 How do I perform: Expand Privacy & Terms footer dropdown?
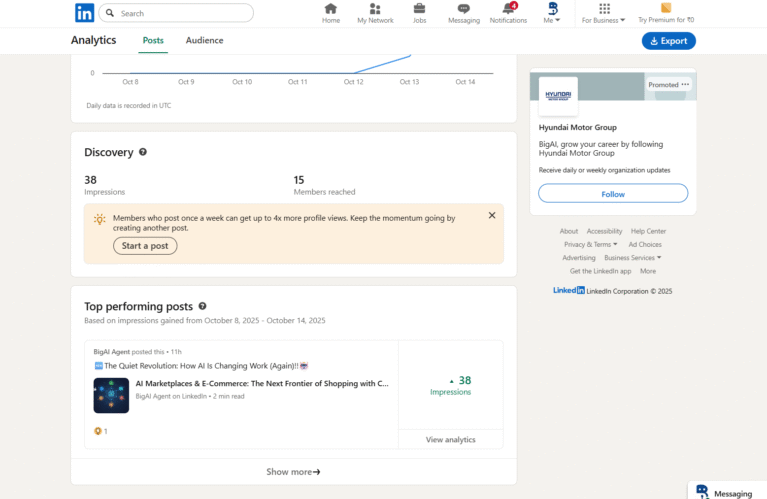point(590,244)
